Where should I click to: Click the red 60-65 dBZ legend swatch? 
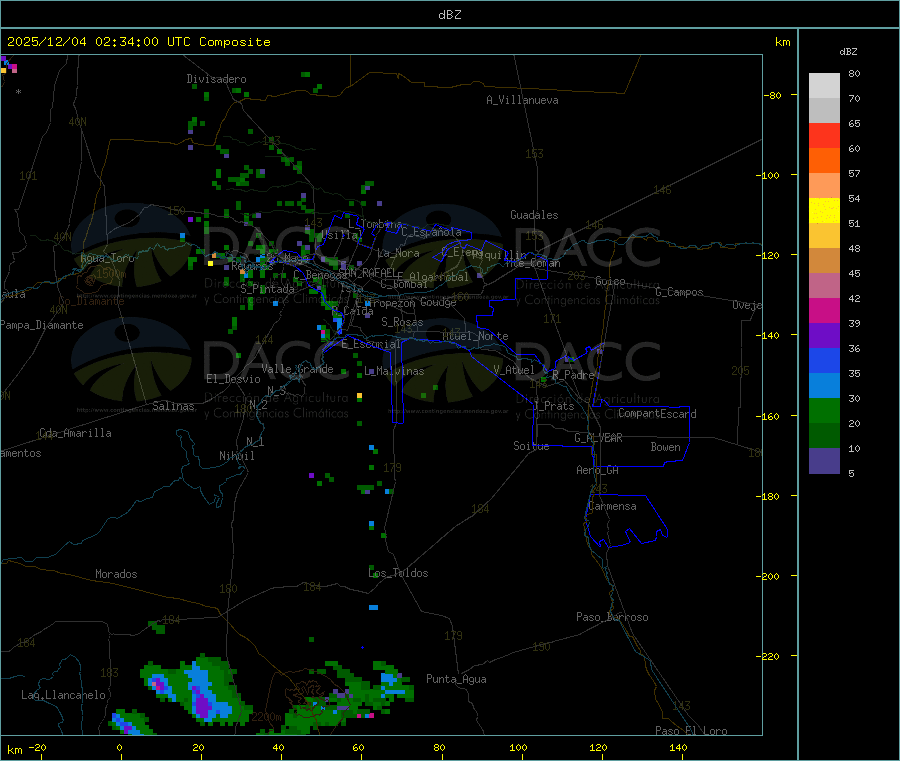(824, 135)
